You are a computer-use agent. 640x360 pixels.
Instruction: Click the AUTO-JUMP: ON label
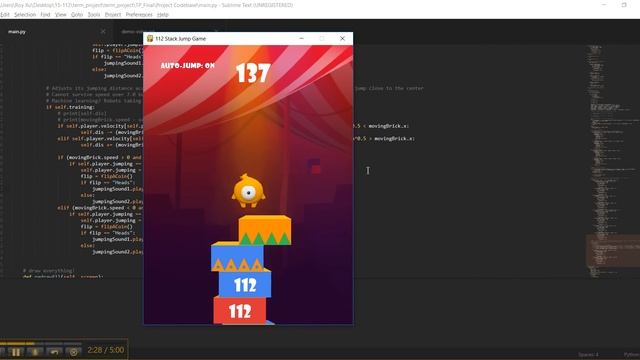pyautogui.click(x=188, y=65)
